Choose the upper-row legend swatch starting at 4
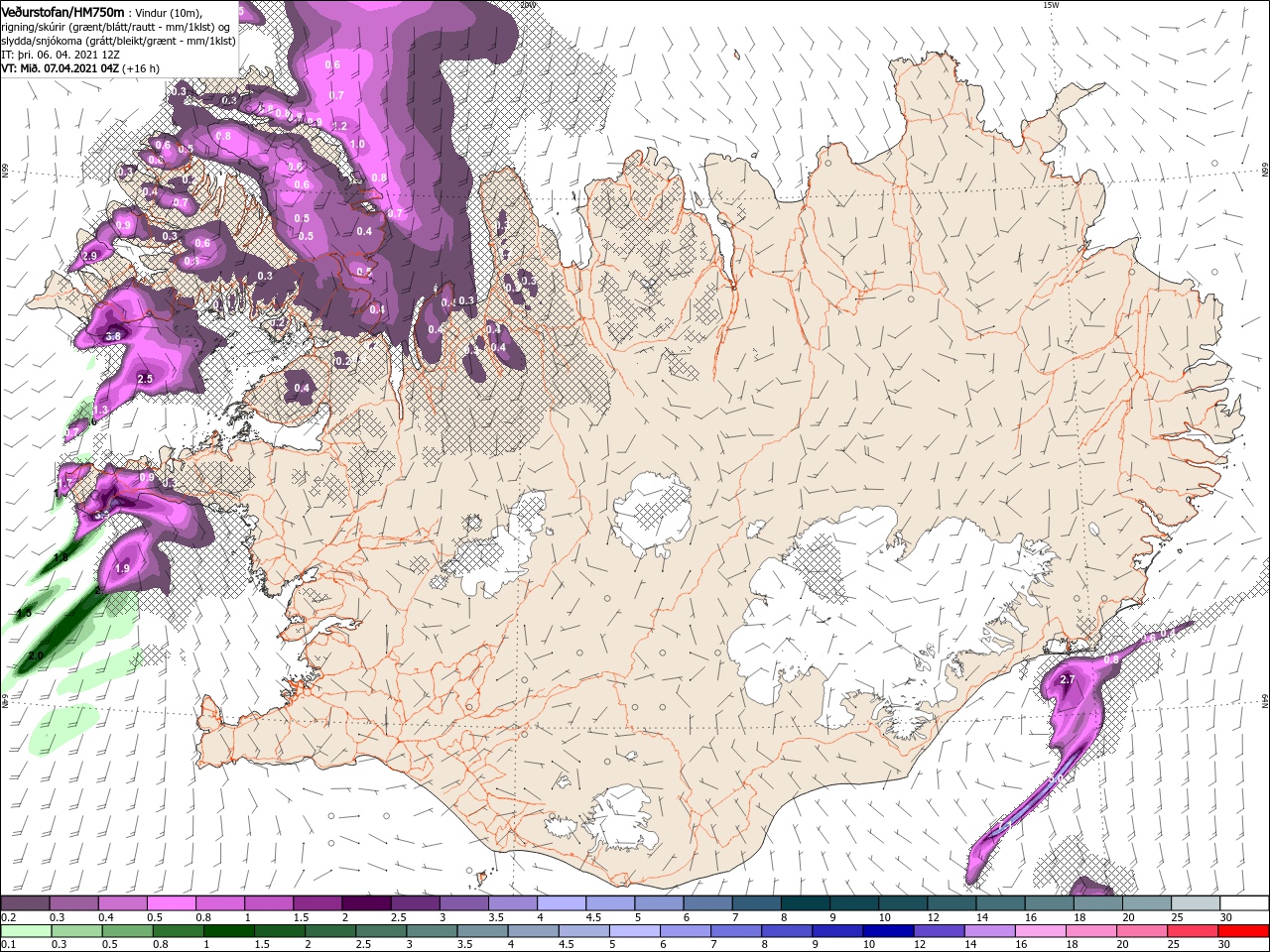This screenshot has width=1270, height=952. (x=562, y=903)
